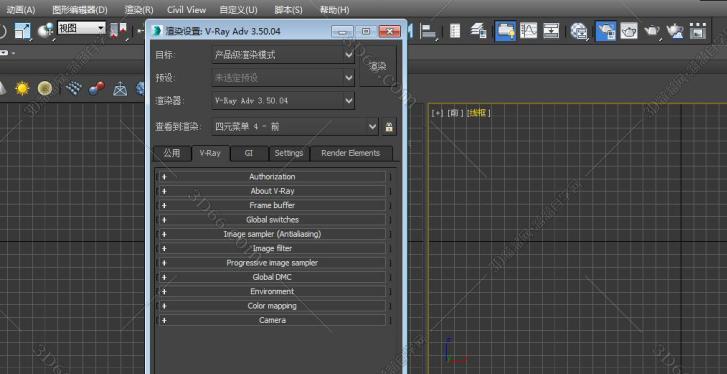
Task: Expand the Frame buffer rollout
Action: [272, 205]
